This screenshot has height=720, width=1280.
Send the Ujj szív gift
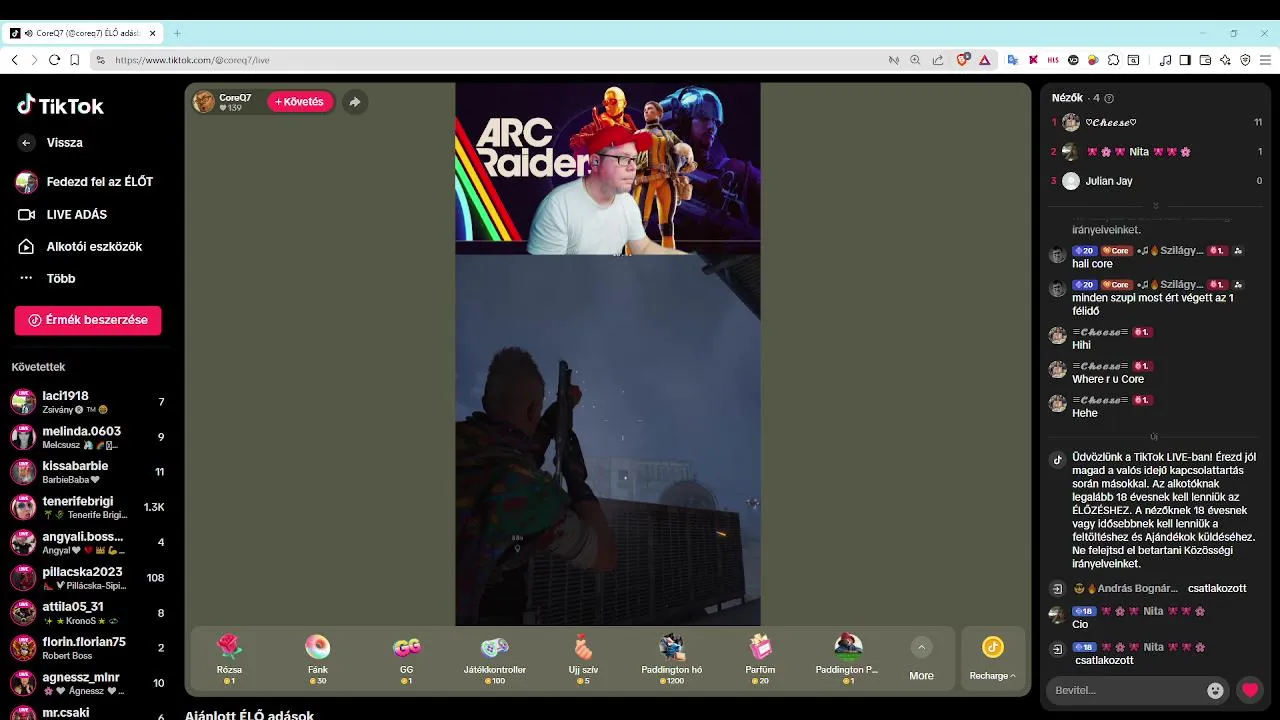(583, 658)
